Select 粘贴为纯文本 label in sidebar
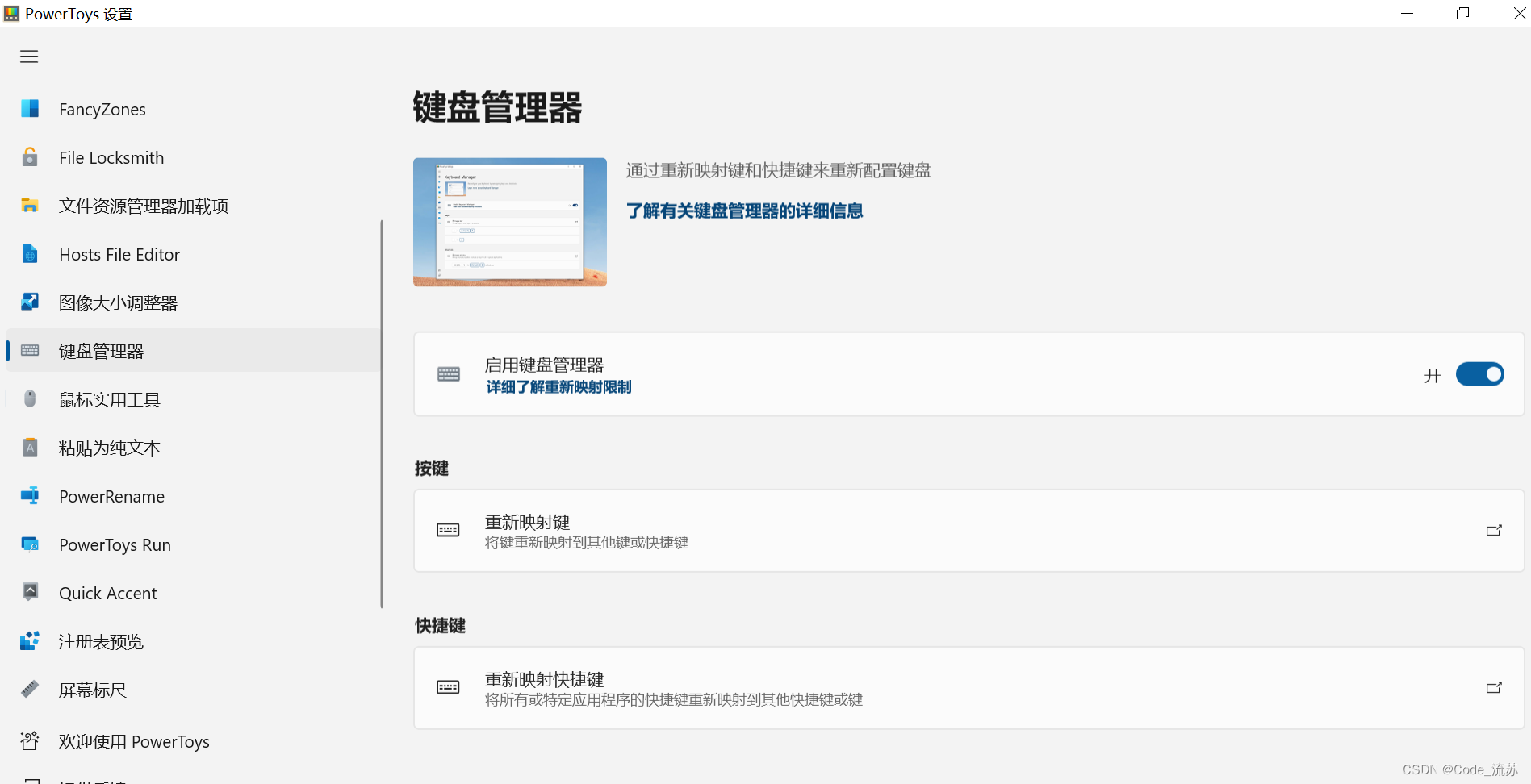The width and height of the screenshot is (1531, 784). pyautogui.click(x=110, y=448)
